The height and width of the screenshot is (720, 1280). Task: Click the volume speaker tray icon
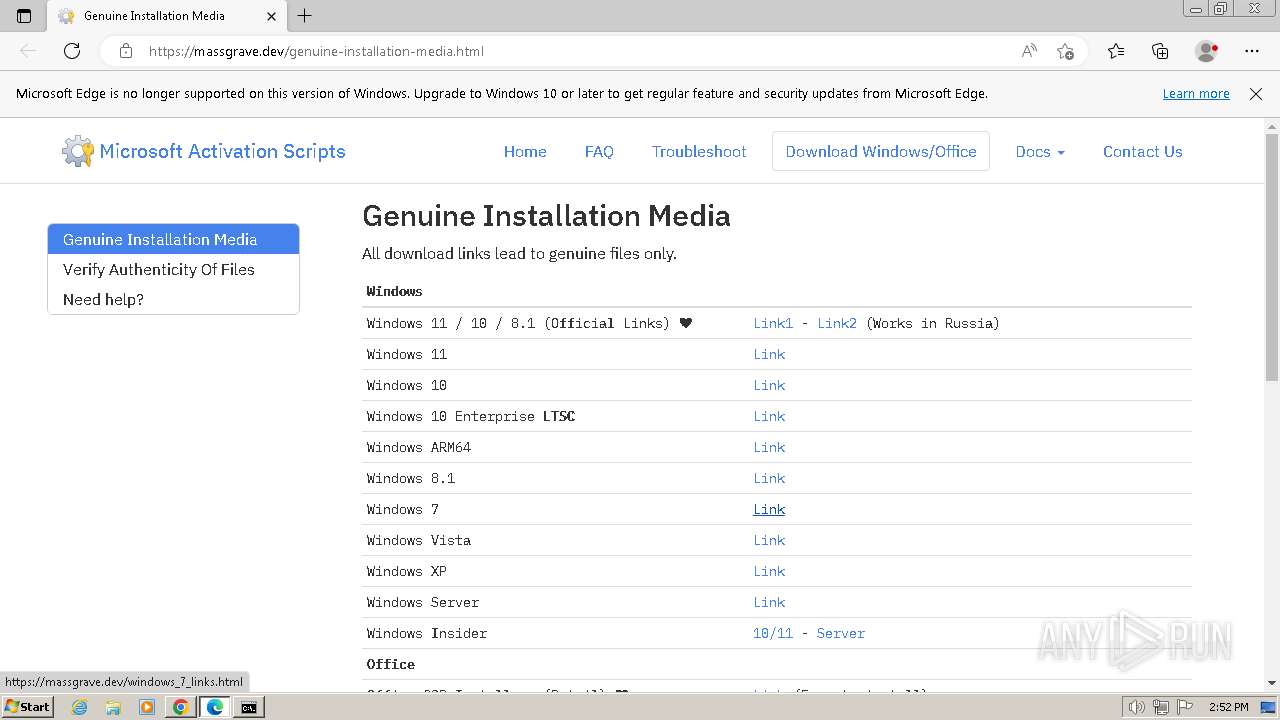1136,707
